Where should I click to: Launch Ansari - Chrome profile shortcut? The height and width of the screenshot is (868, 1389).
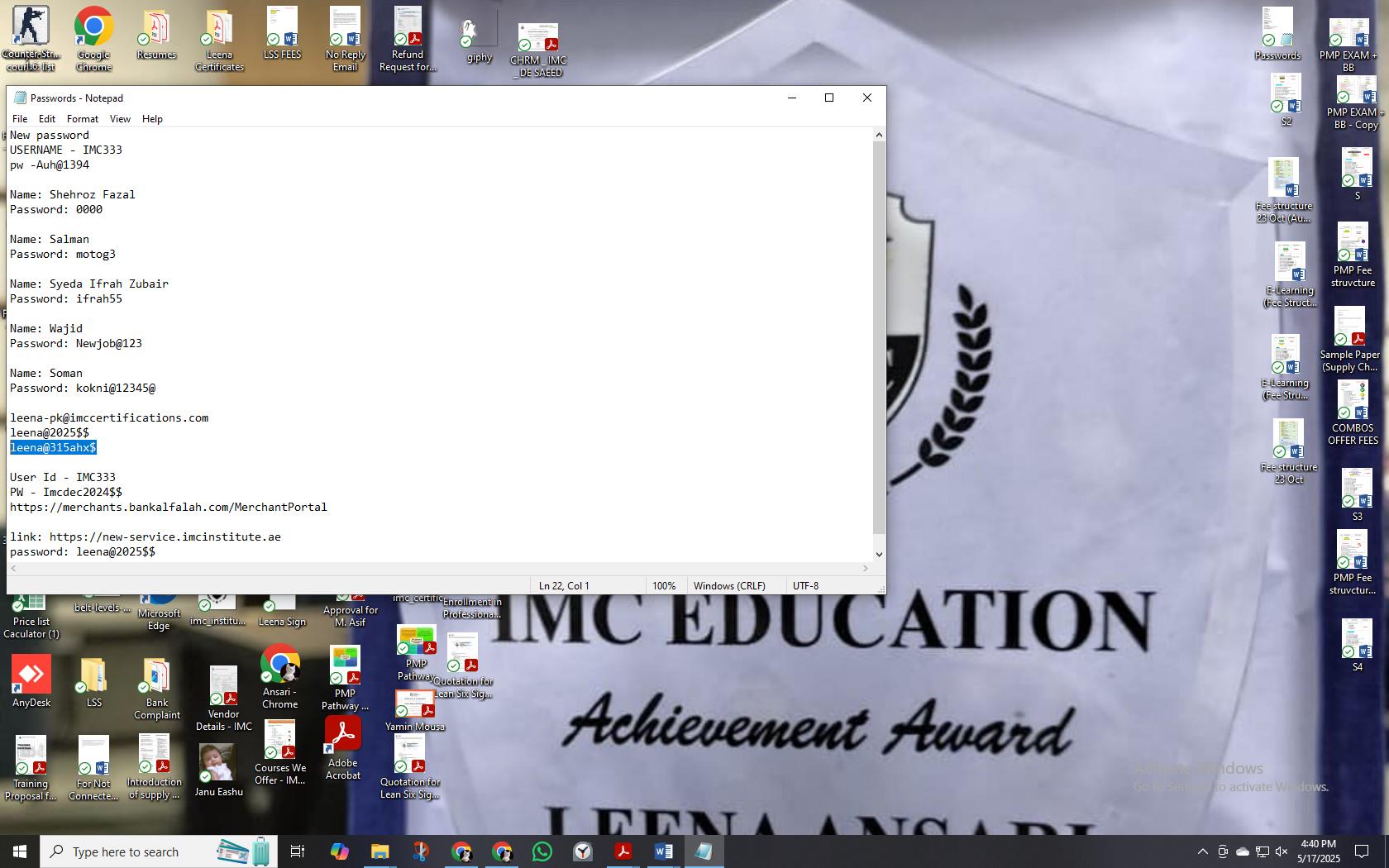point(280,677)
